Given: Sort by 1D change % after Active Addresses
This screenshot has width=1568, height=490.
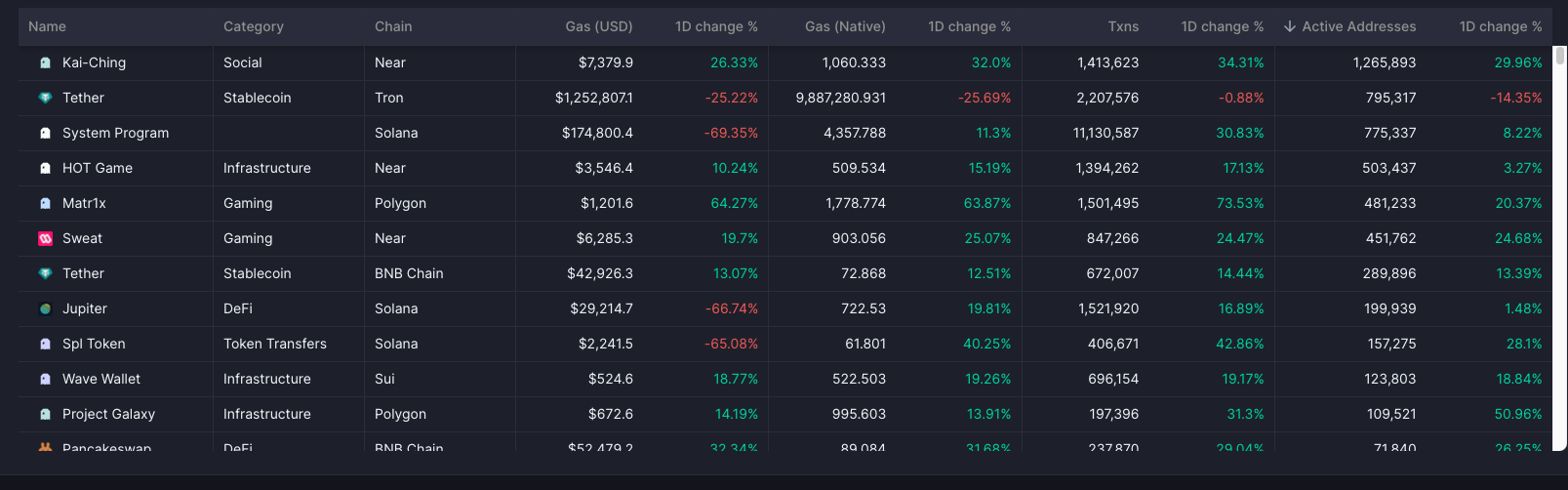Looking at the screenshot, I should 1501,26.
